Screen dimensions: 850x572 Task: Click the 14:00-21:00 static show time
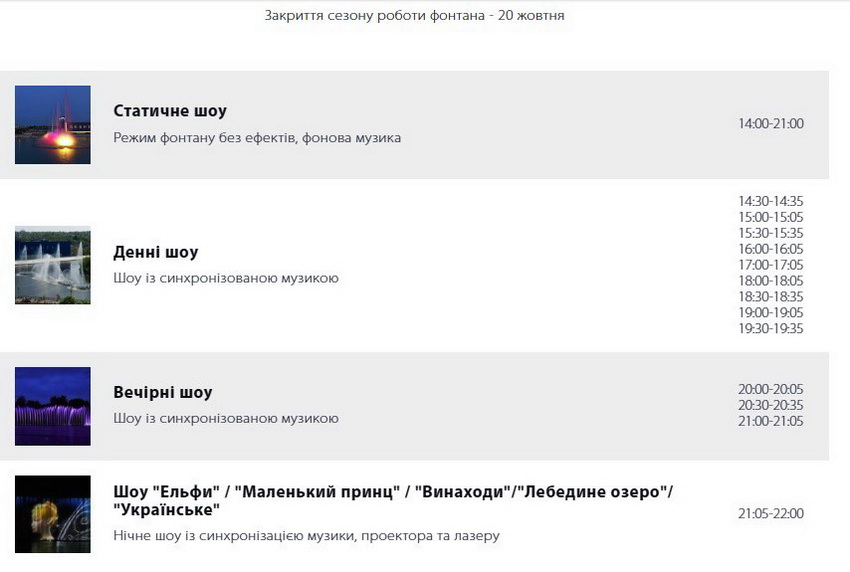pos(770,124)
